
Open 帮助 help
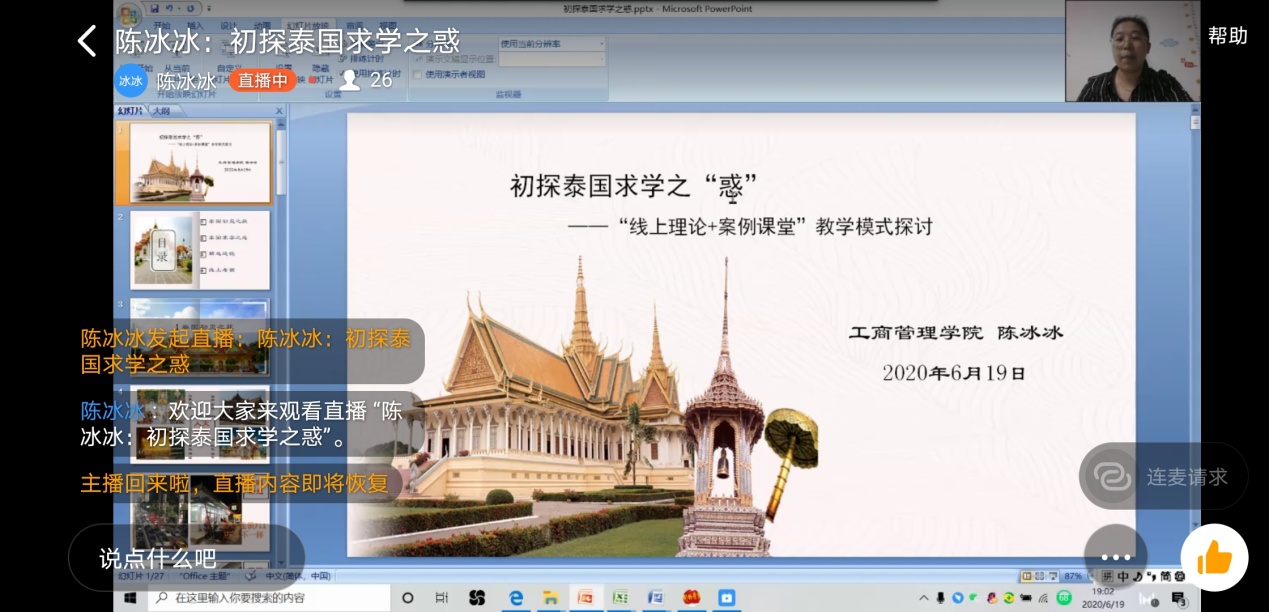pos(1228,36)
